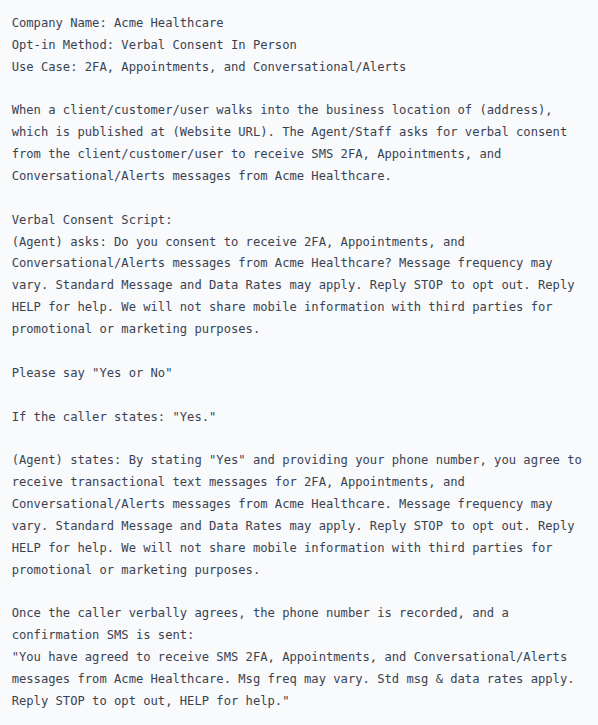Click 'HELP for help."' at the end
The height and width of the screenshot is (725, 598).
pyautogui.click(x=234, y=701)
